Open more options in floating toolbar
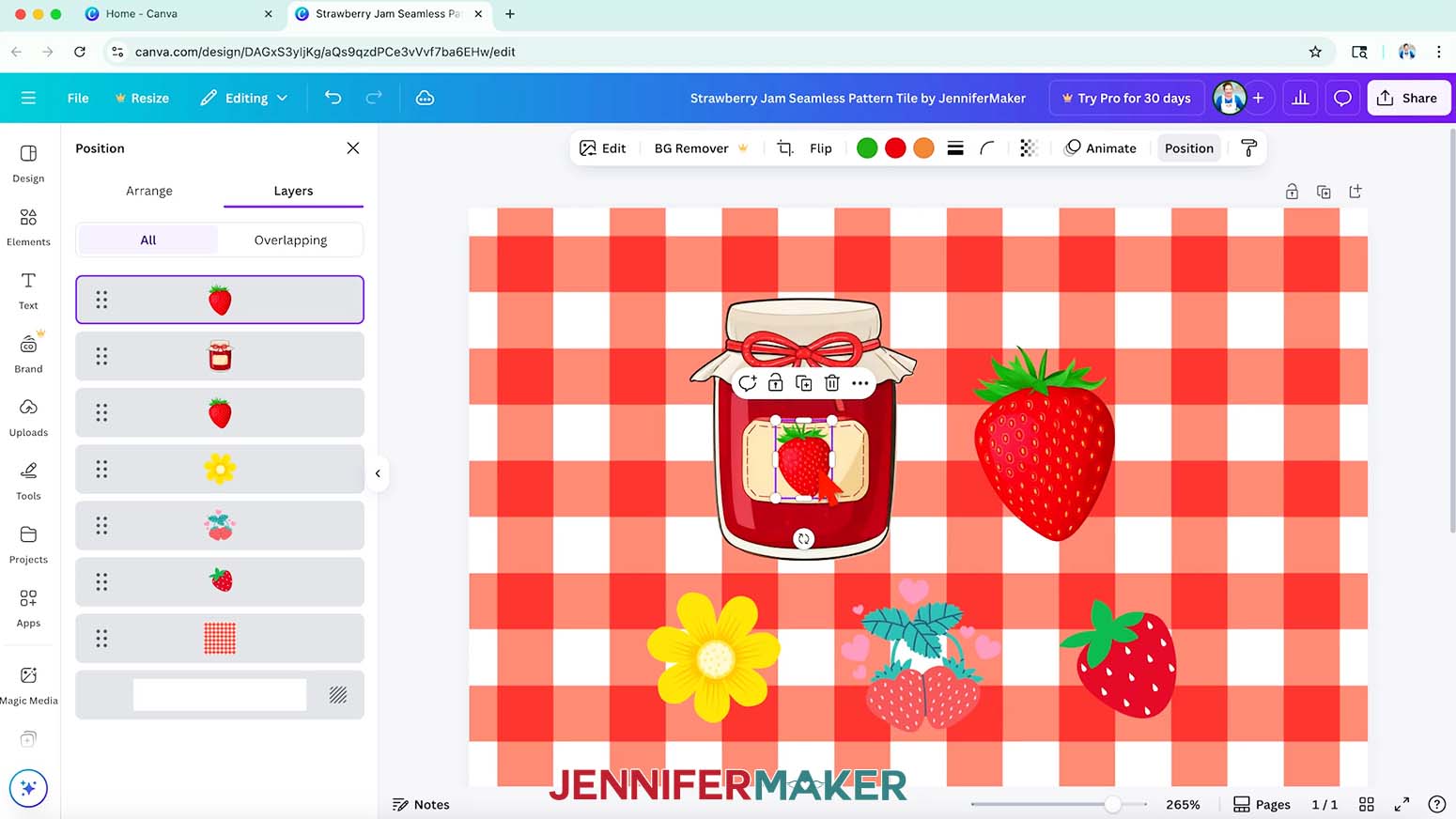The height and width of the screenshot is (819, 1456). (860, 383)
